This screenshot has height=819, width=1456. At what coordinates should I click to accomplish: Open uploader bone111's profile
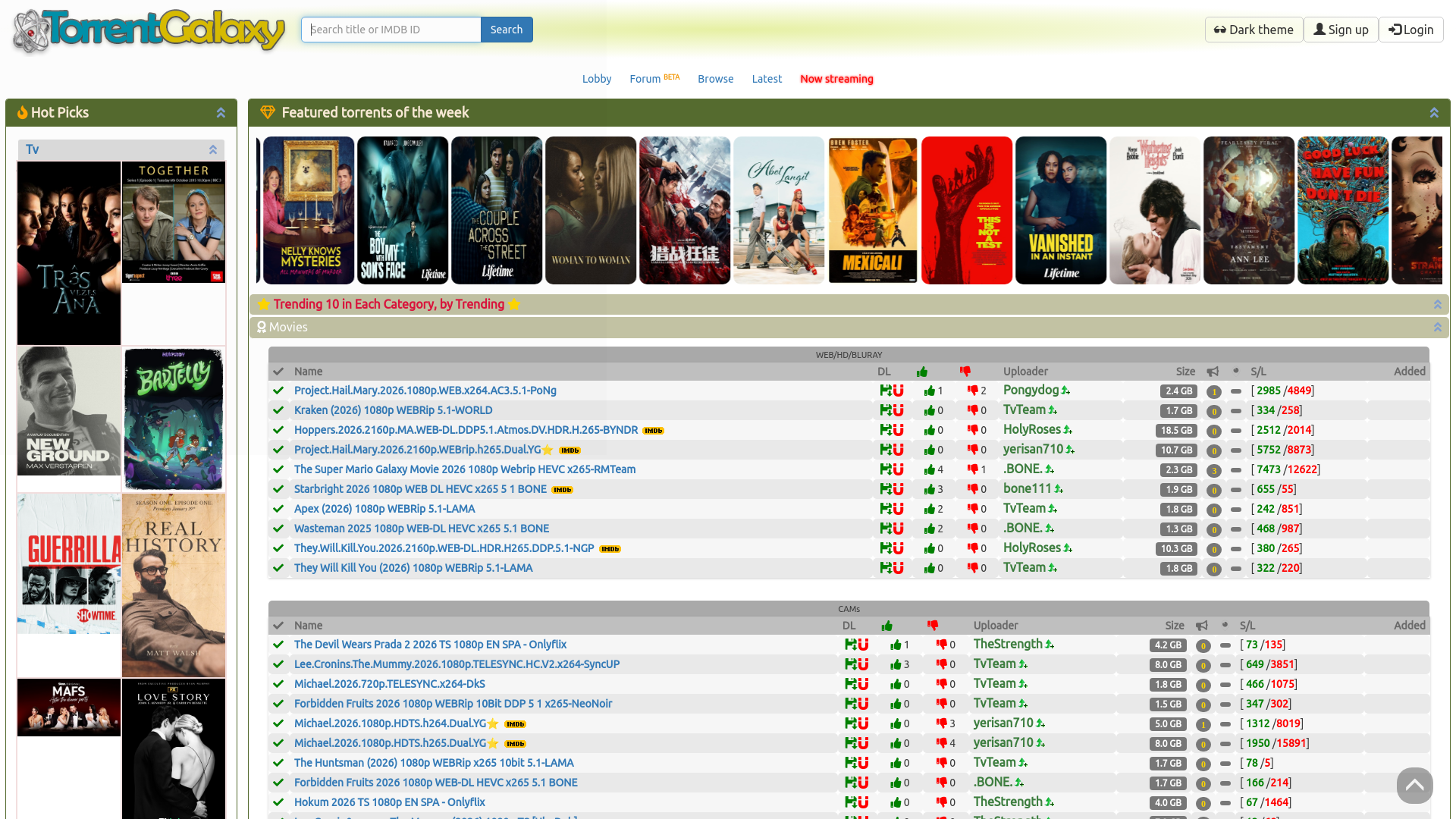[1028, 488]
